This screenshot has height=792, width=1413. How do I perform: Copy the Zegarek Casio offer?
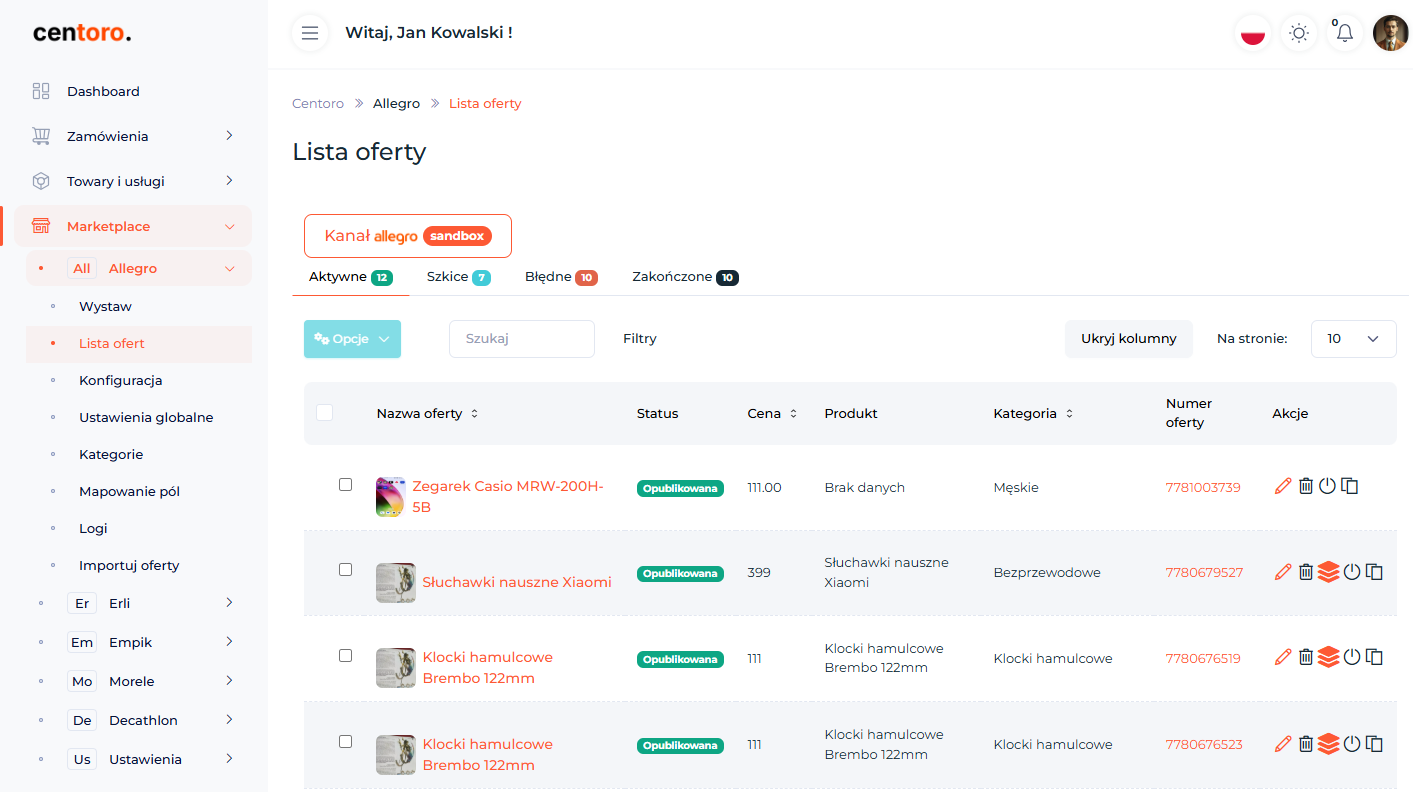tap(1350, 486)
